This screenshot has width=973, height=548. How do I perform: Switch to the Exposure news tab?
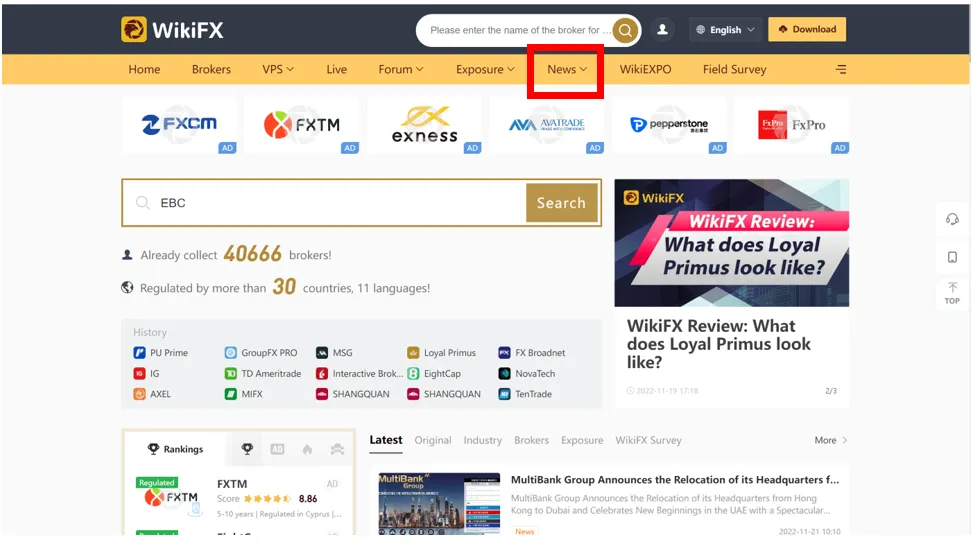point(582,440)
